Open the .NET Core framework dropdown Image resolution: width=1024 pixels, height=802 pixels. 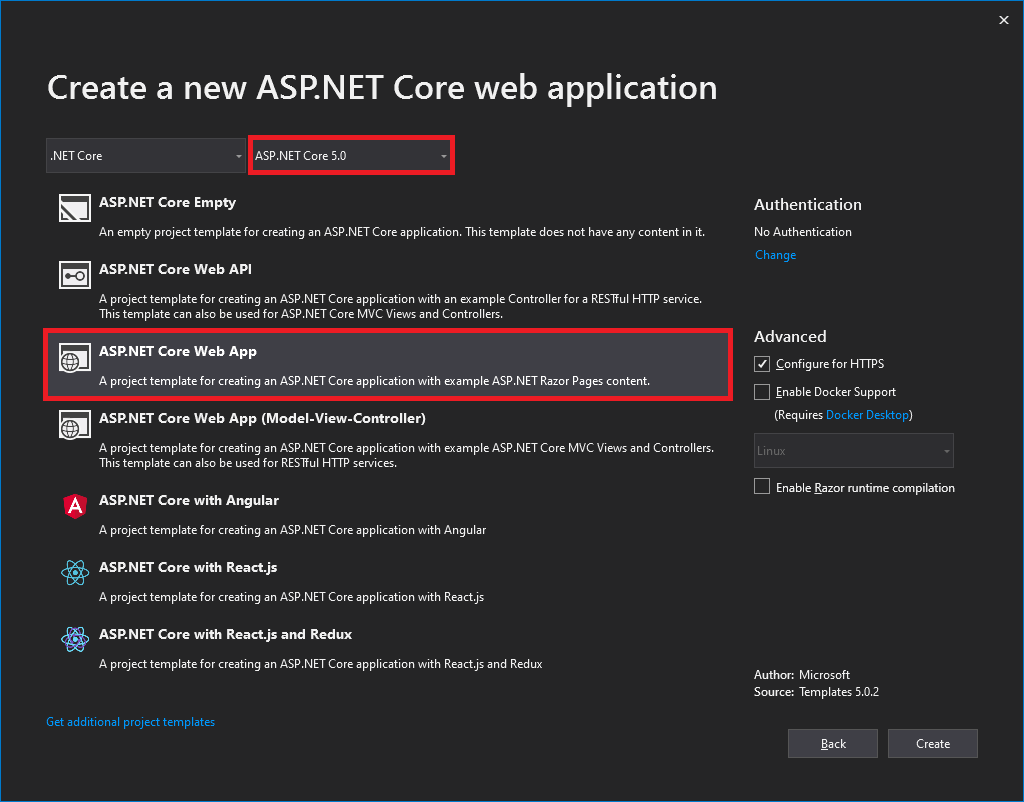click(x=146, y=155)
